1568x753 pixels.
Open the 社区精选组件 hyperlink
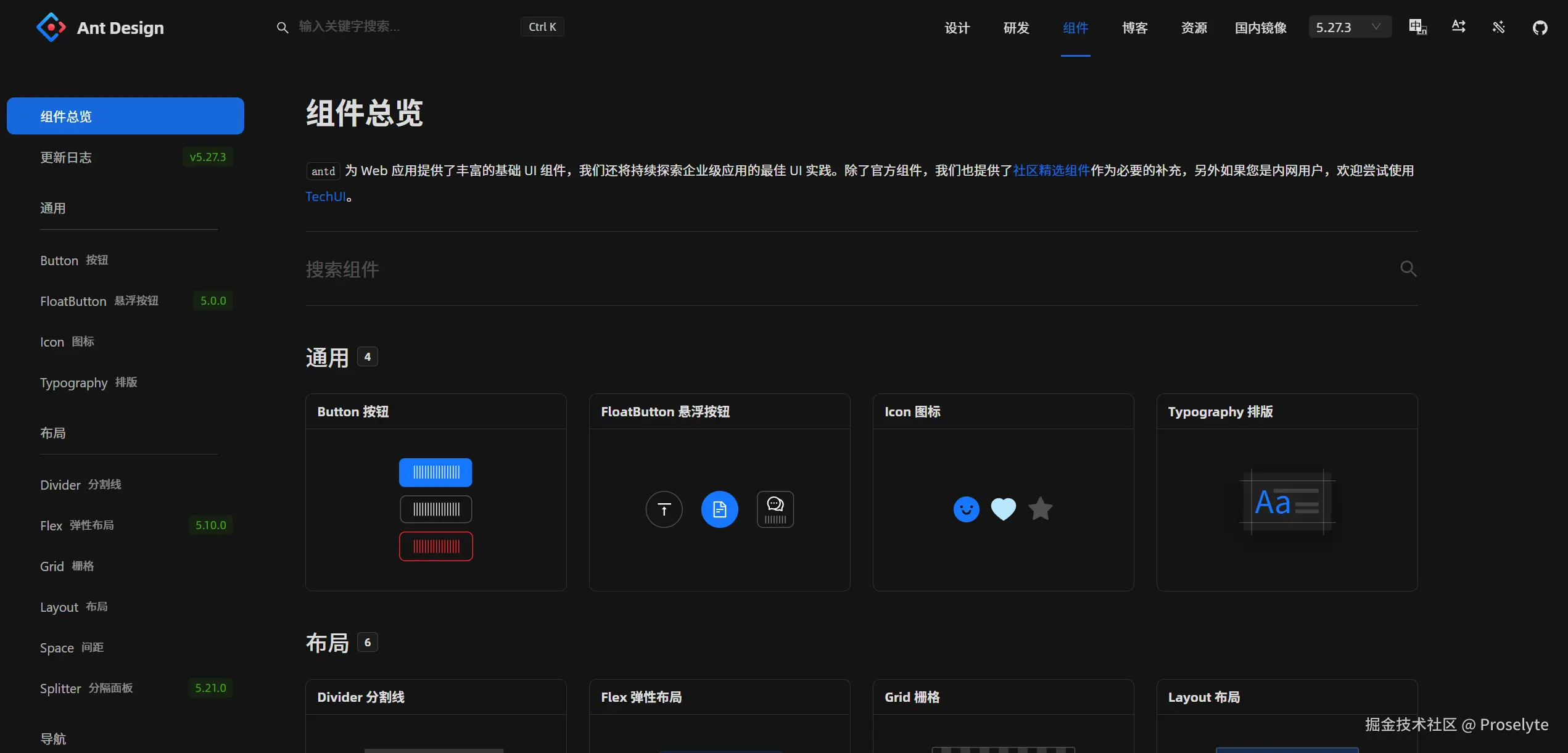(x=1051, y=171)
